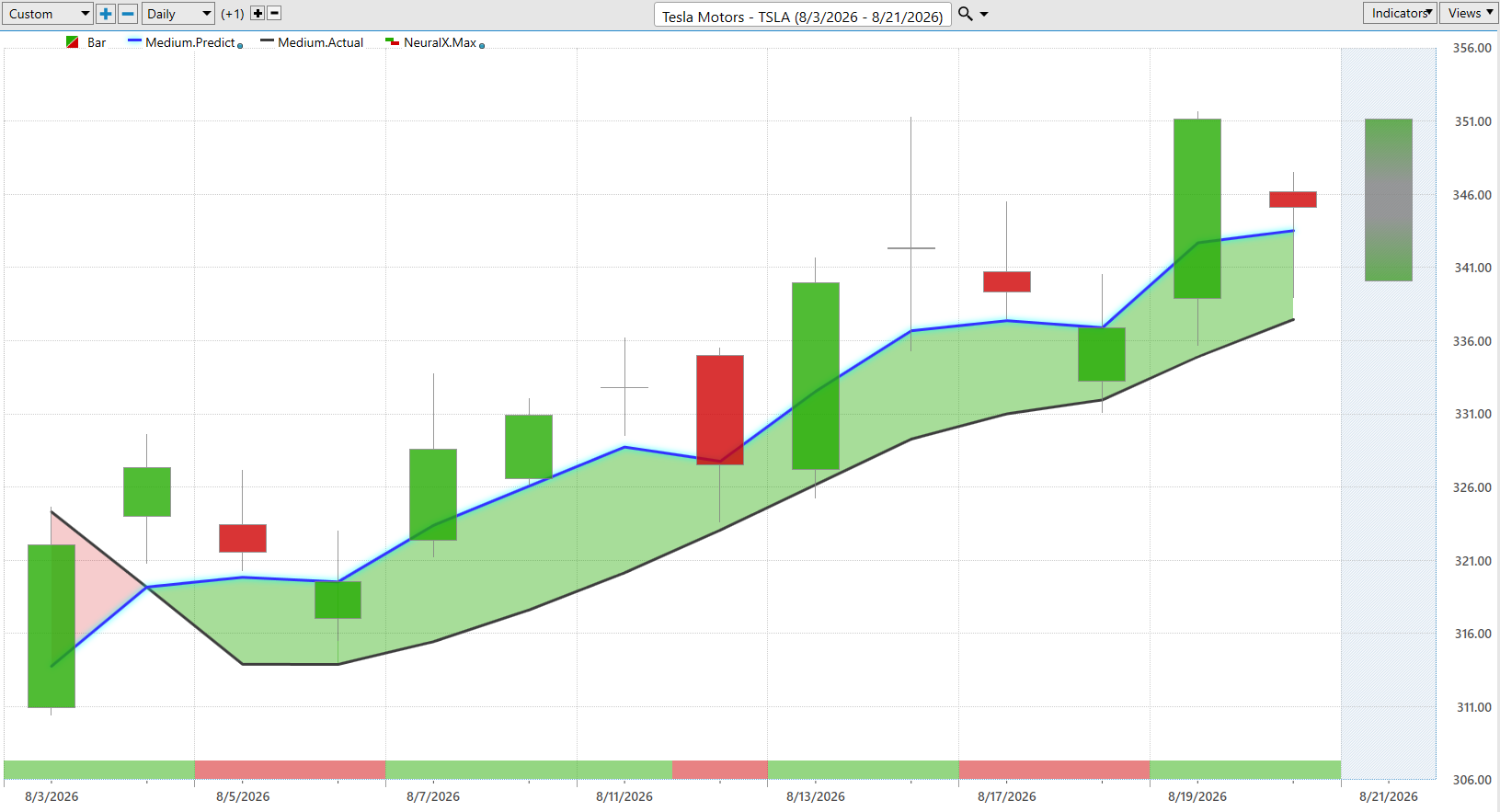
Task: Click the Tesla Motors - TSLA symbol field
Action: 803,16
